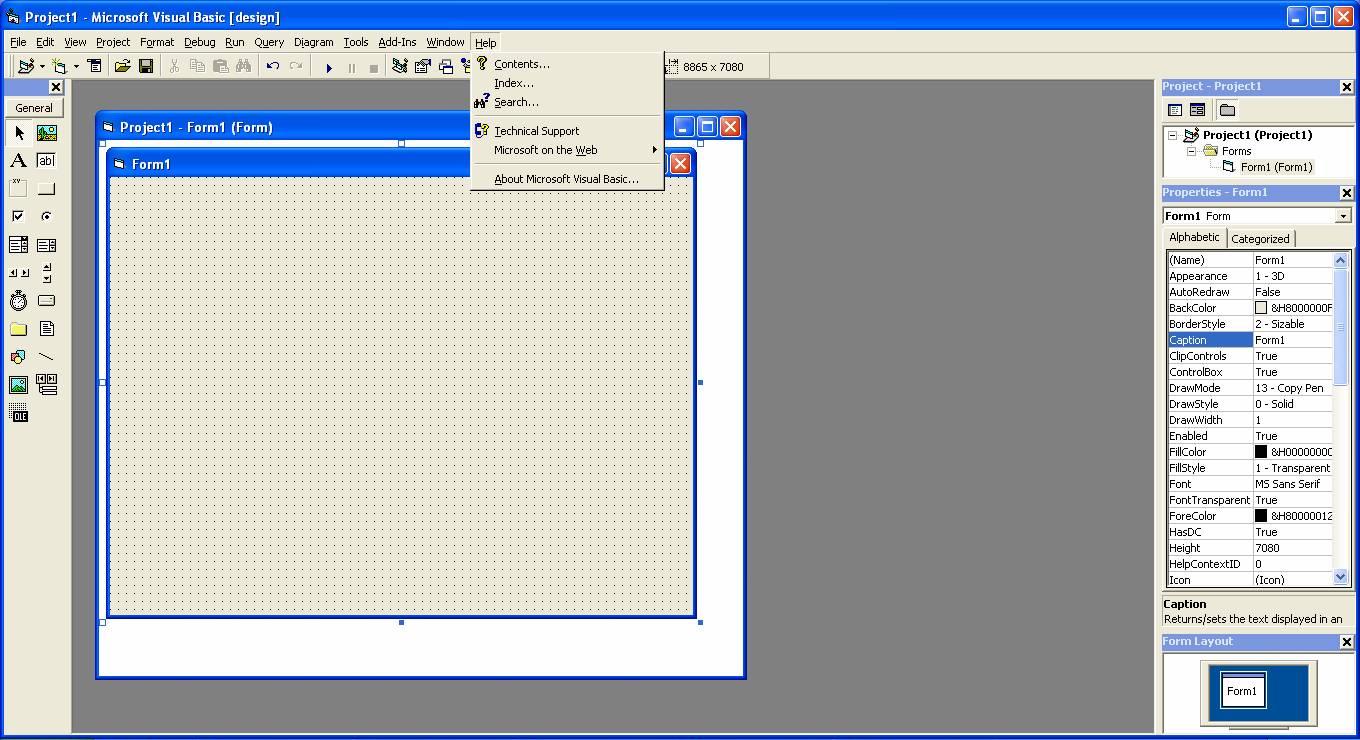Select the CommandButton tool in the toolbox
This screenshot has width=1360, height=740.
(46, 188)
